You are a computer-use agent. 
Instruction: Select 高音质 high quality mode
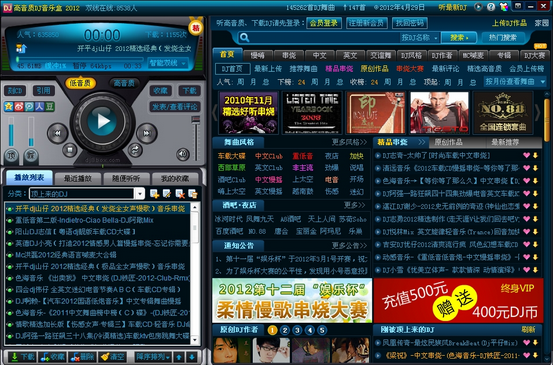(124, 83)
